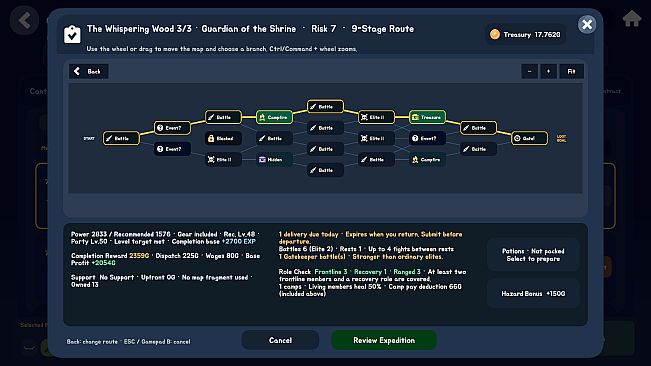Zoom out the map with minus button
The width and height of the screenshot is (651, 366).
(x=529, y=71)
